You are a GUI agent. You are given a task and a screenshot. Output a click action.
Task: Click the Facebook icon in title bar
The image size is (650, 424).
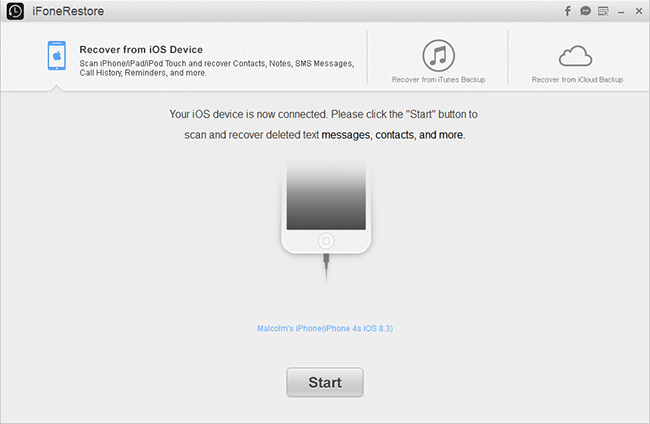click(568, 12)
